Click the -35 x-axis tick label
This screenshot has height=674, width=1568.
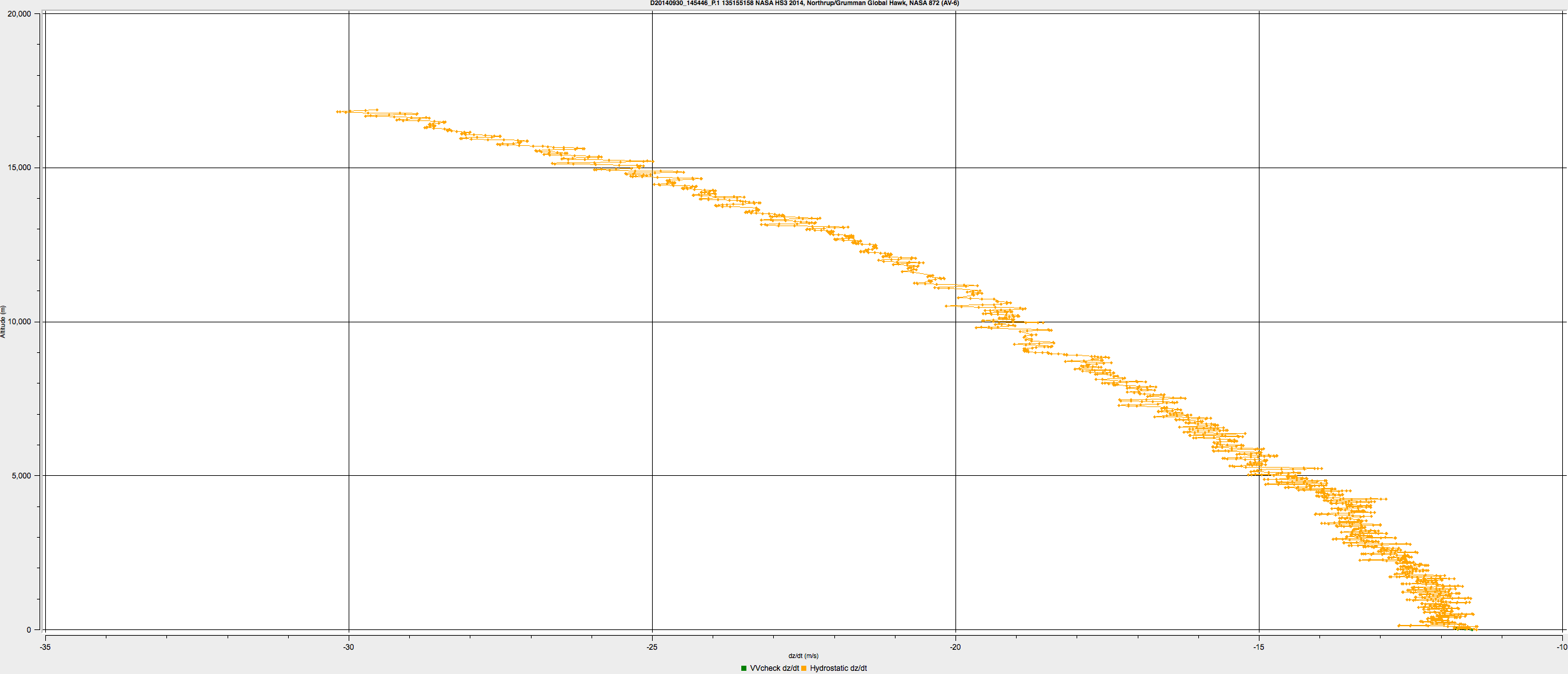tap(45, 647)
